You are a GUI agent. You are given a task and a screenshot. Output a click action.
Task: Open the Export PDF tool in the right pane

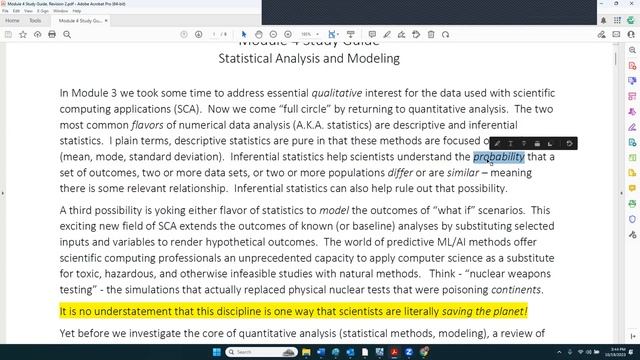(x=632, y=142)
